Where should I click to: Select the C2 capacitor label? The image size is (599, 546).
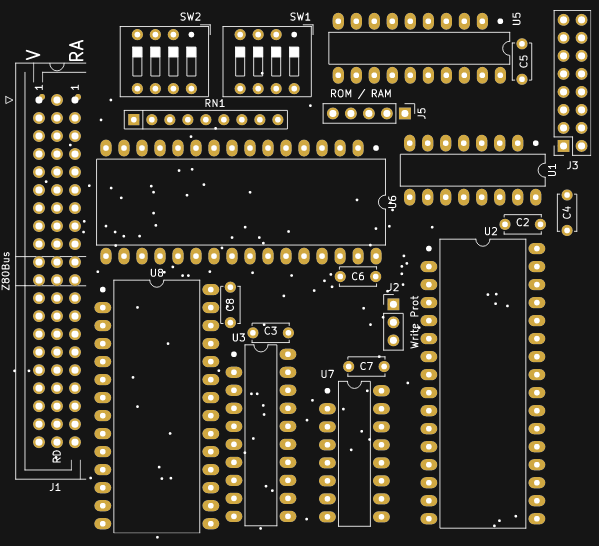pos(523,222)
